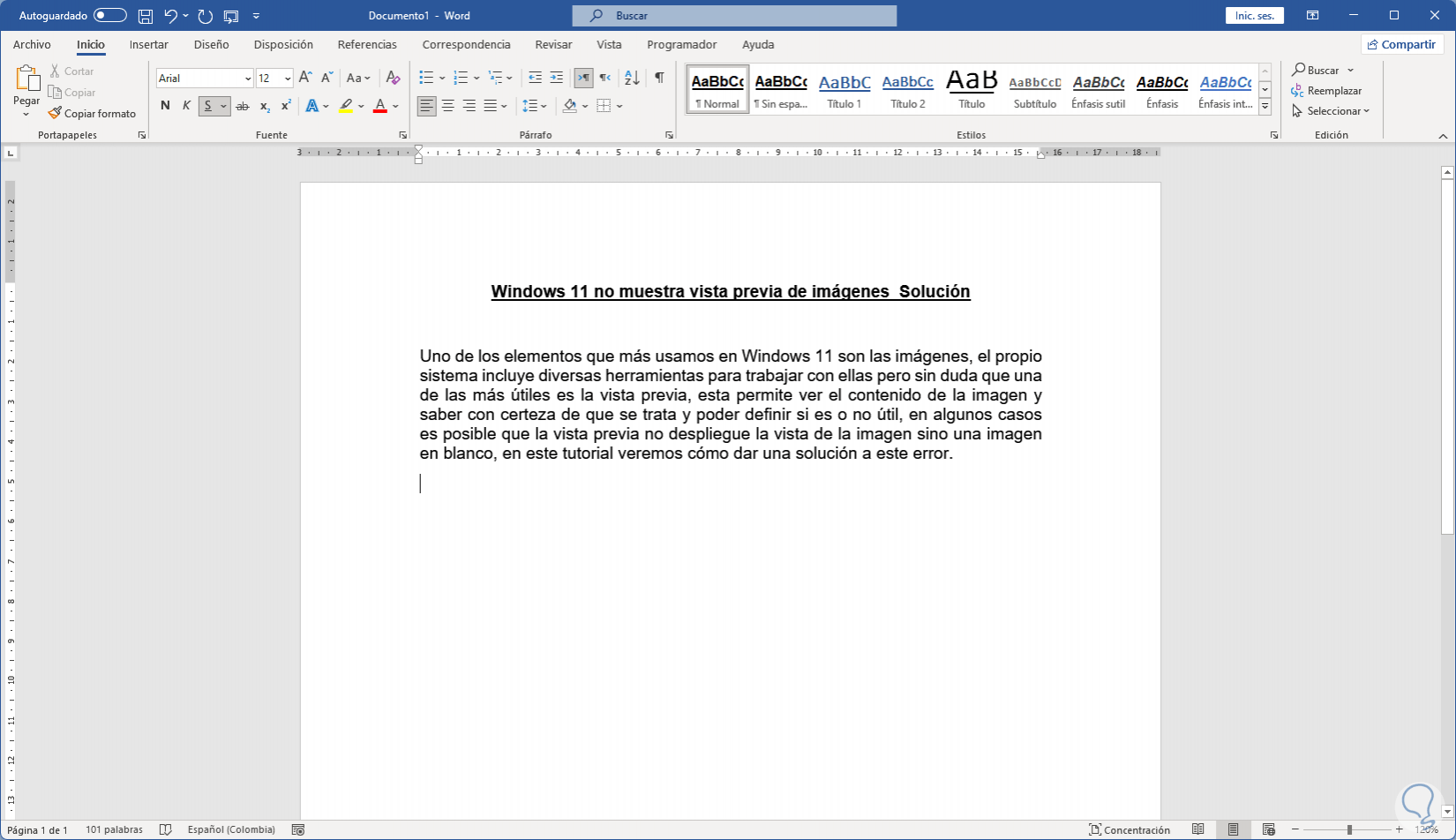
Task: Clear all formatting with the eraser A icon
Action: coord(394,78)
